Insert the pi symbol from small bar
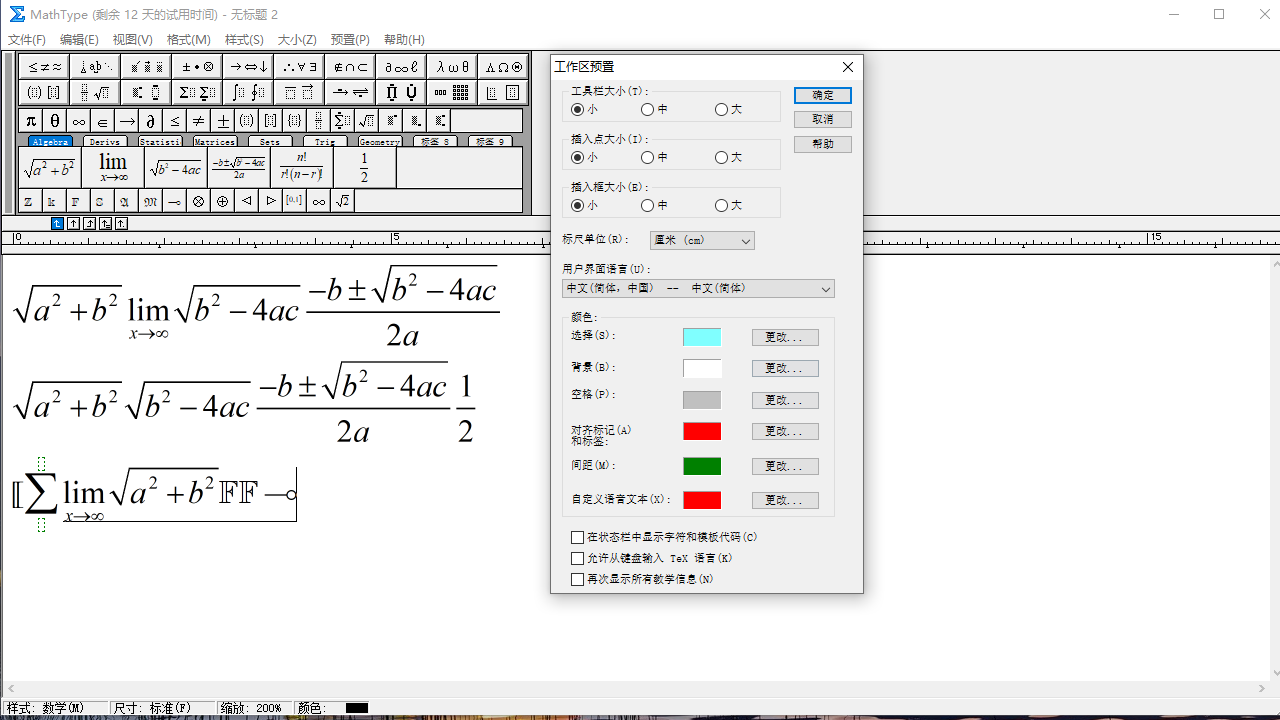The width and height of the screenshot is (1280, 720). (31, 121)
